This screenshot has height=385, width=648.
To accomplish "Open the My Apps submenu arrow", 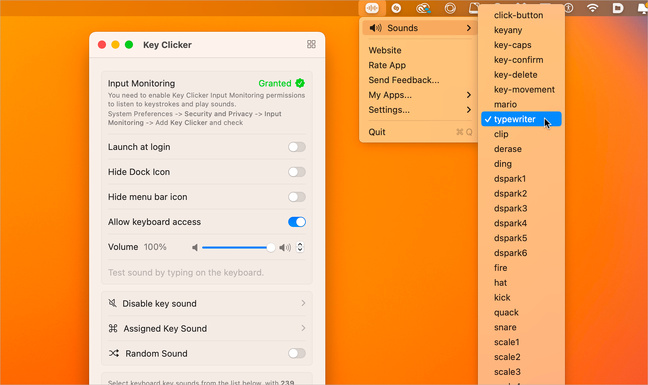I will [469, 95].
